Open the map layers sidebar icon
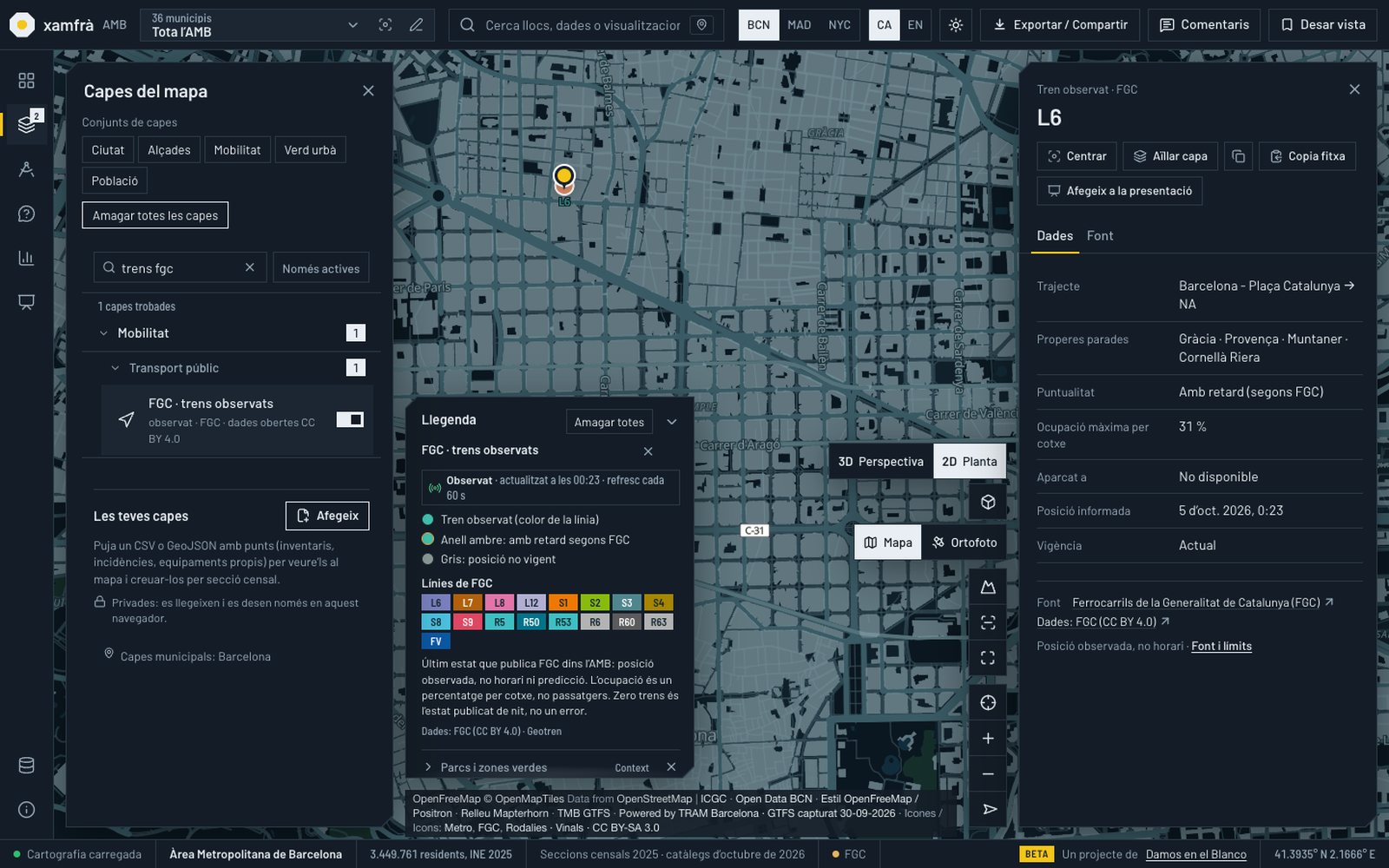The width and height of the screenshot is (1389, 868). tap(26, 124)
